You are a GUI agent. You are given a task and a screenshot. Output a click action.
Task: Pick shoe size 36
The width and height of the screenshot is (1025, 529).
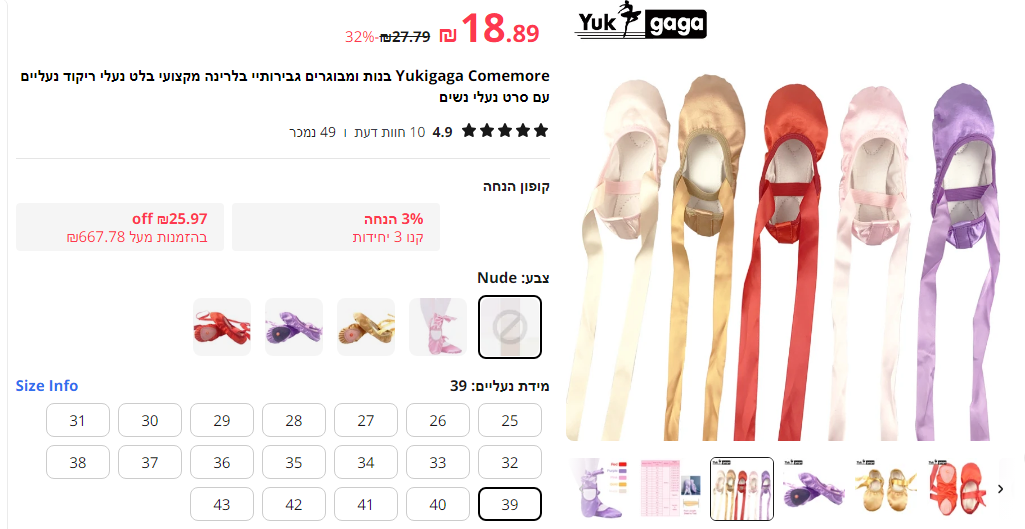(x=222, y=462)
